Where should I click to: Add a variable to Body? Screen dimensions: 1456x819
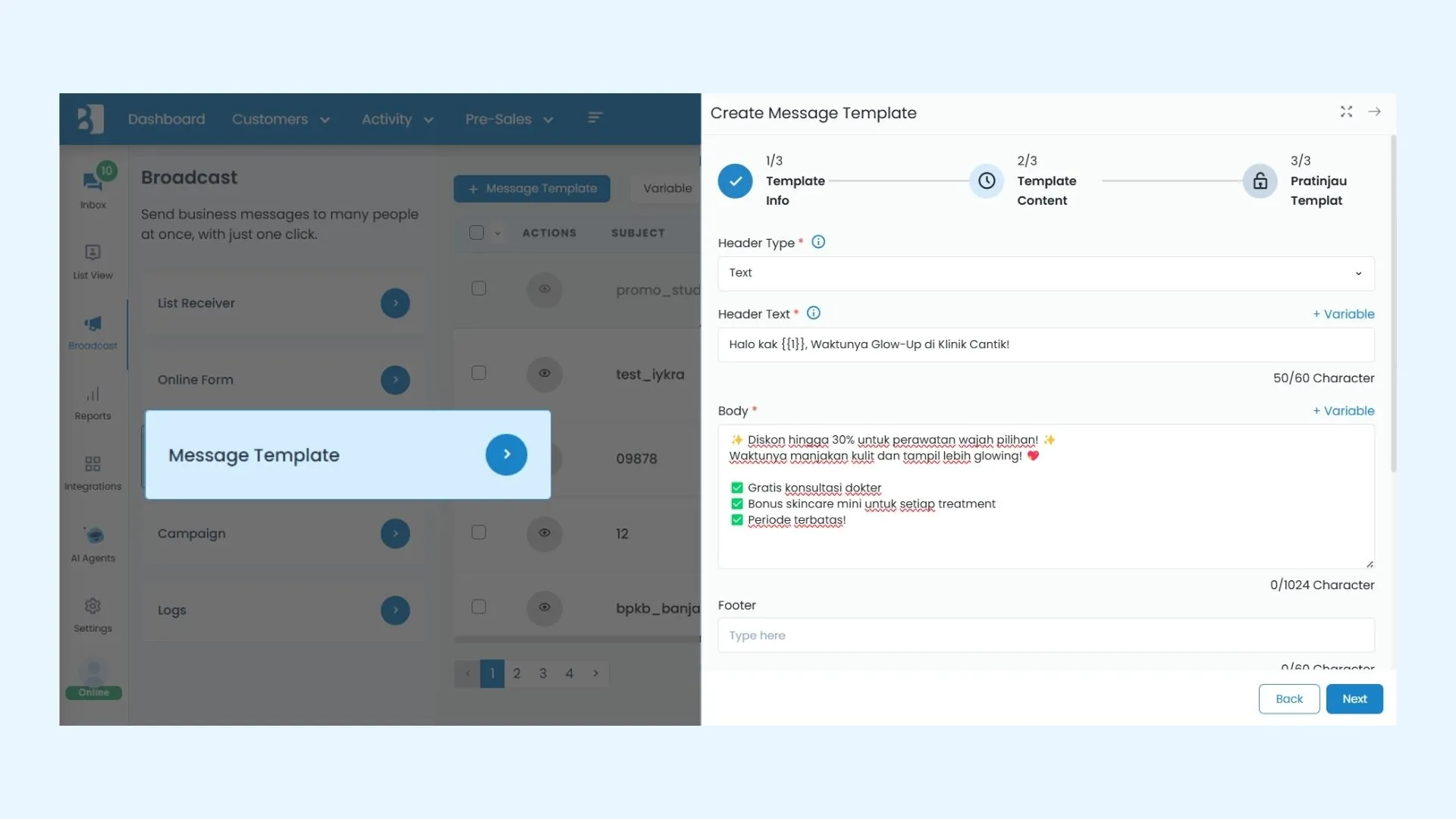(x=1343, y=411)
